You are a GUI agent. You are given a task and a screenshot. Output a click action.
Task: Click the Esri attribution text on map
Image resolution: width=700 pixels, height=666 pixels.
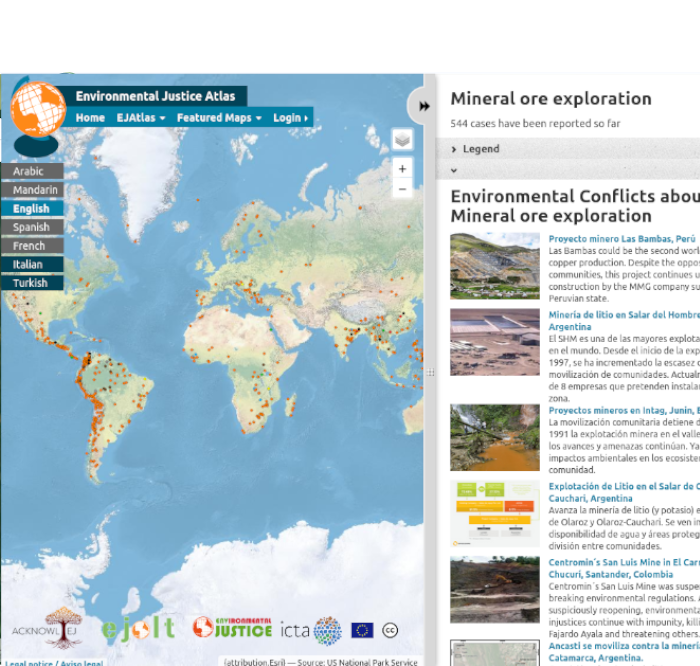point(320,662)
